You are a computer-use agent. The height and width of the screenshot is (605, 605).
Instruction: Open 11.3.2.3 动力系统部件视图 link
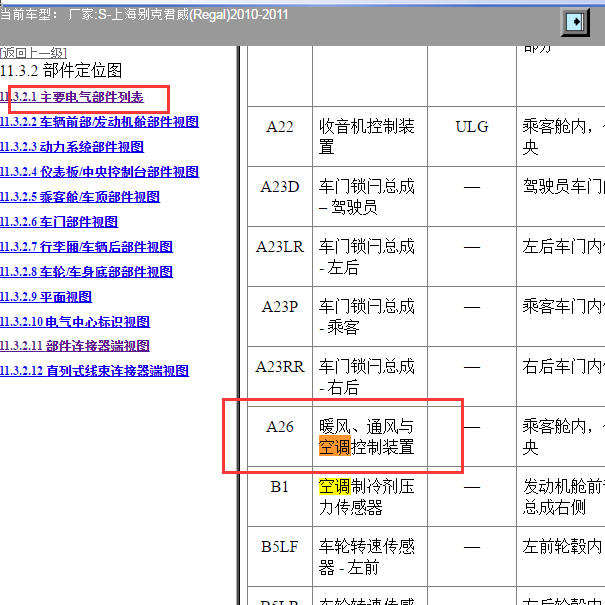click(x=72, y=147)
